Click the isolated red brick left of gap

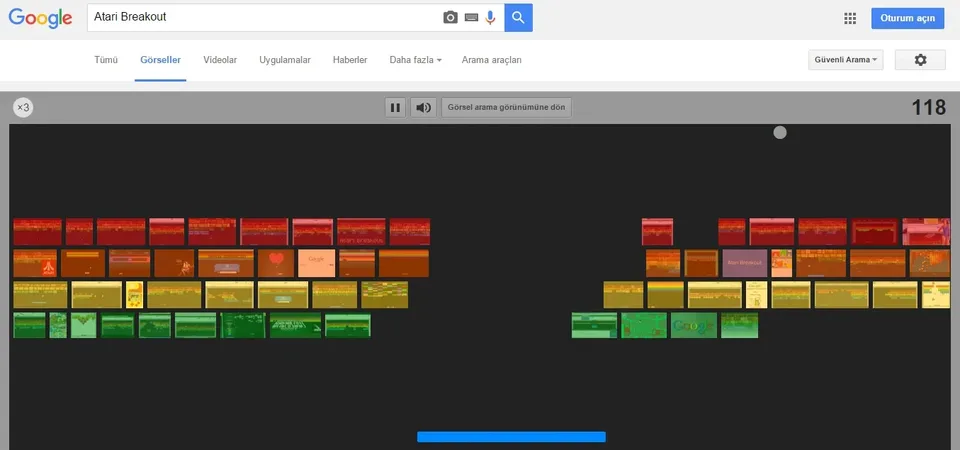658,231
